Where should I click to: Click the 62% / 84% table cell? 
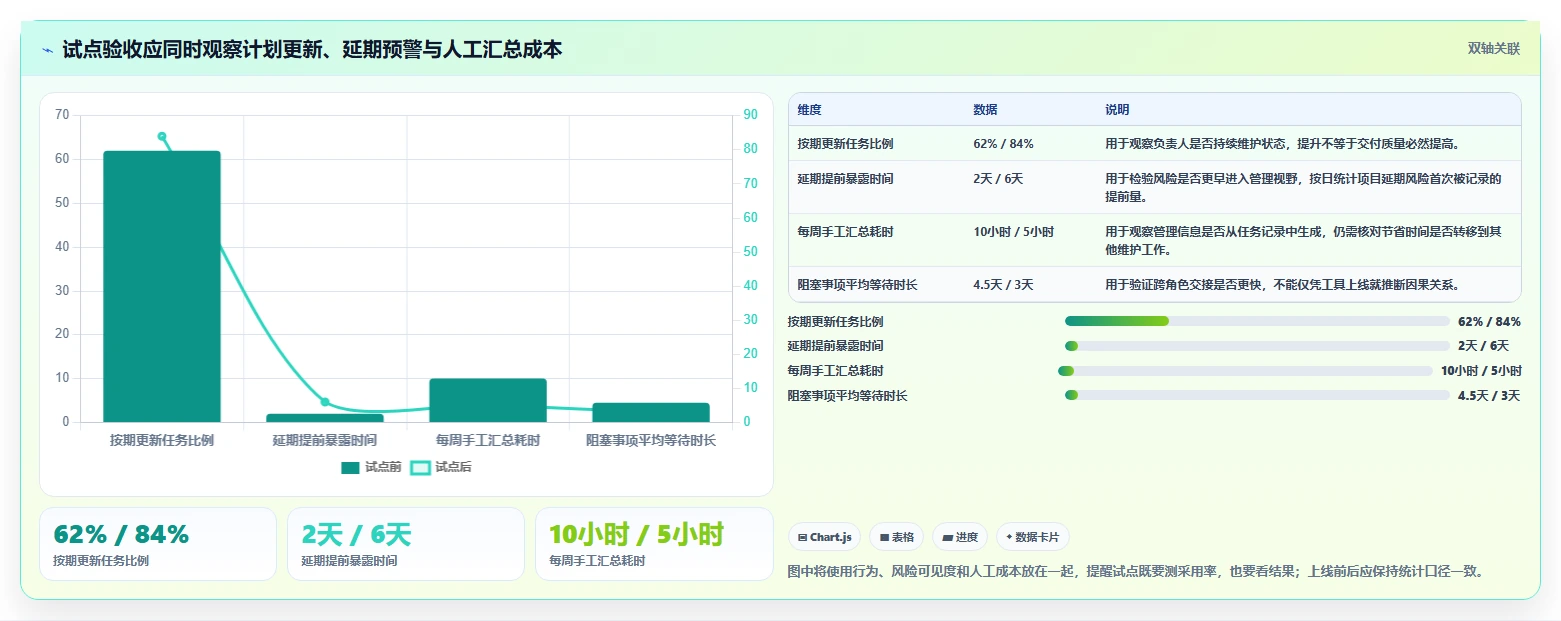(1003, 144)
